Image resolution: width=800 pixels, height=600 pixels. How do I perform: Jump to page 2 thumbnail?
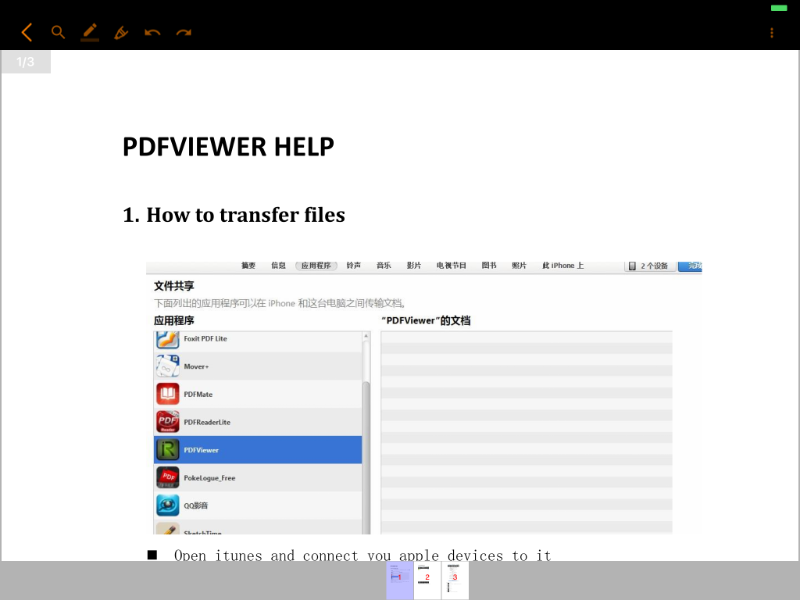pos(427,580)
